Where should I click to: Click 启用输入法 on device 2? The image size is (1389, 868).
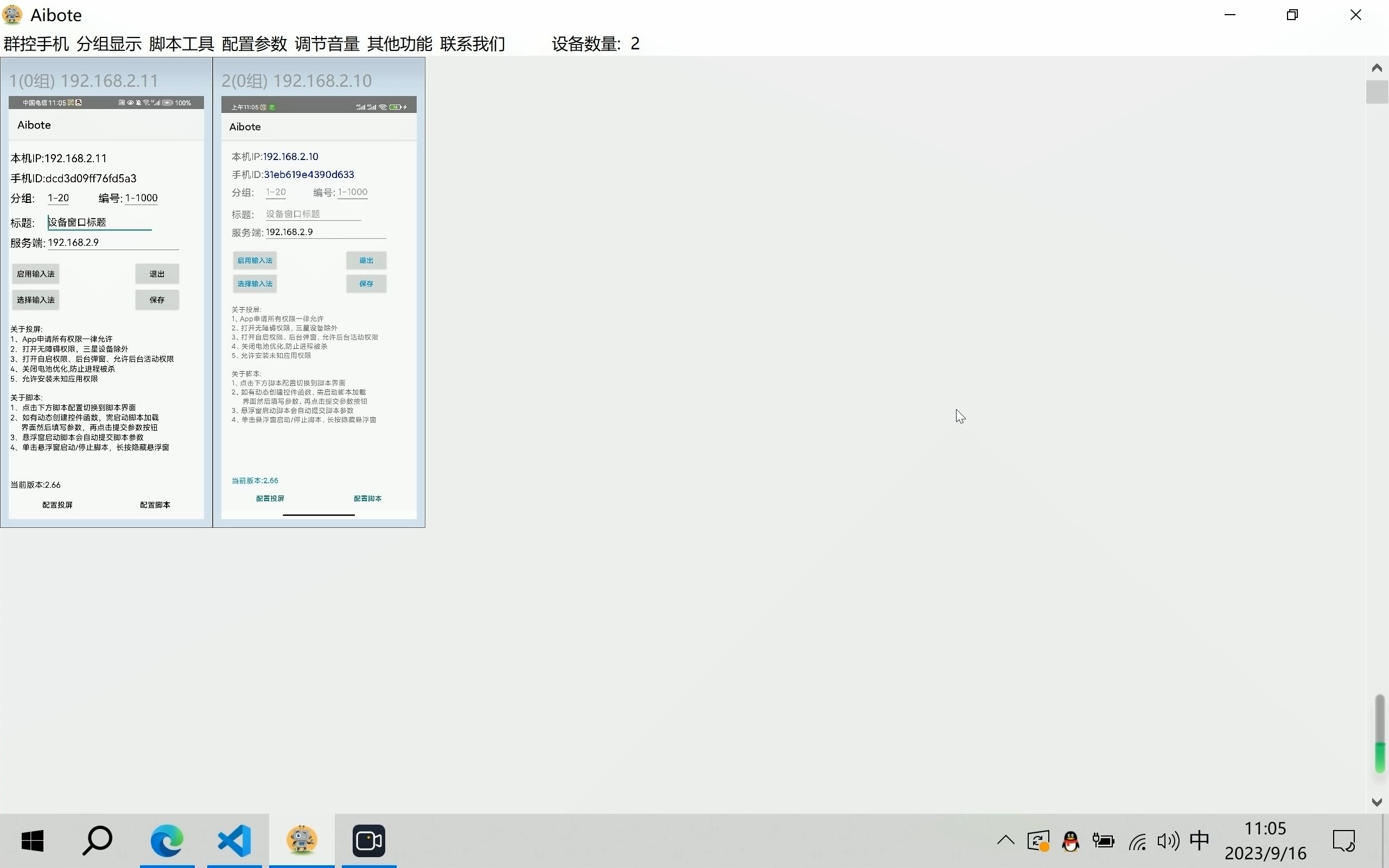pos(255,260)
